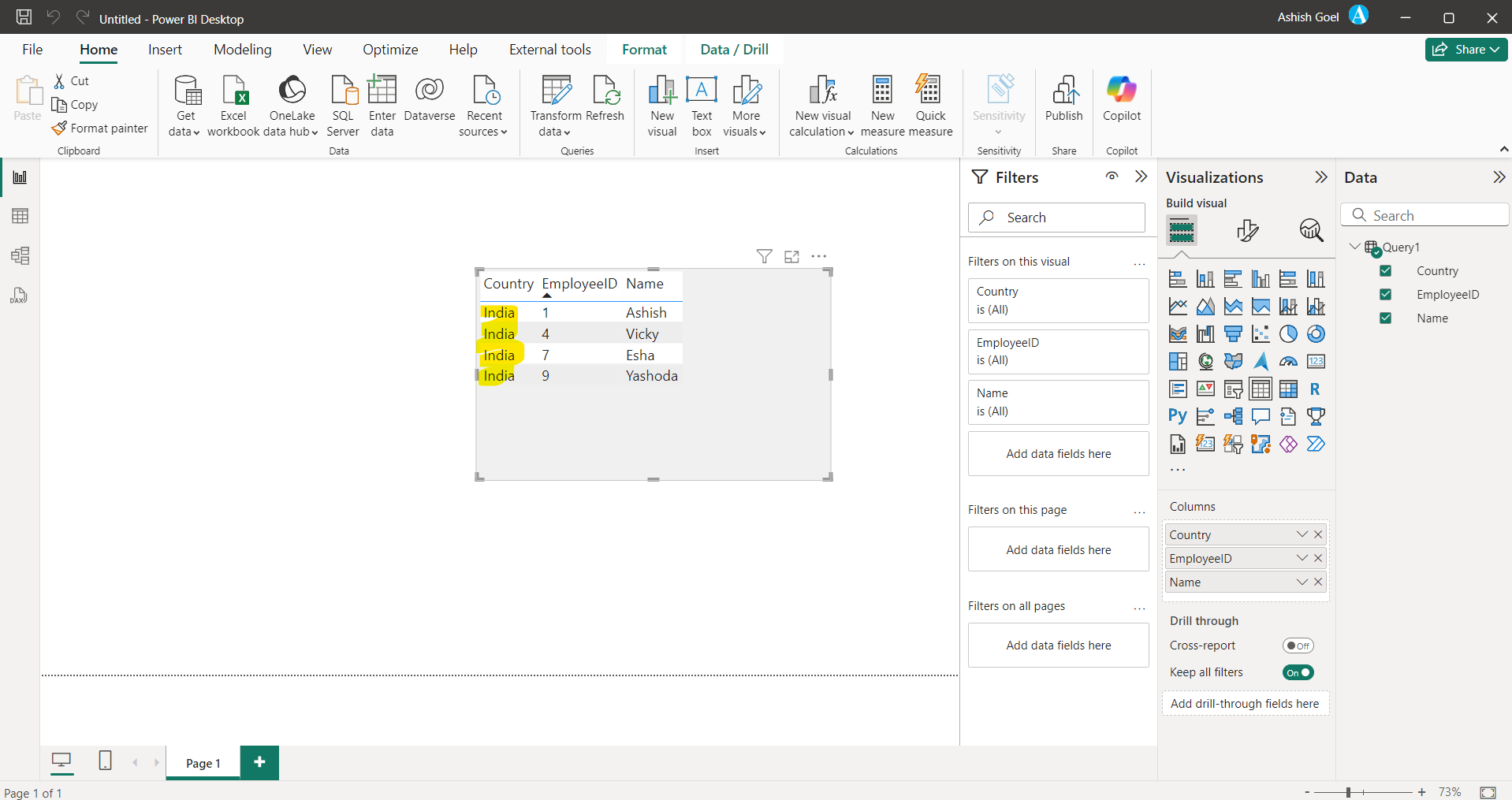Enable Cross-report drill through
1512x800 pixels.
pyautogui.click(x=1298, y=645)
